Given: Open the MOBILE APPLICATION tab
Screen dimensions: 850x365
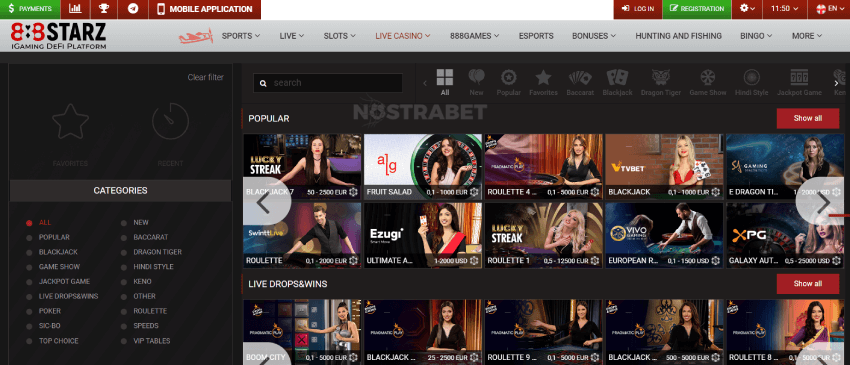Looking at the screenshot, I should coord(204,9).
